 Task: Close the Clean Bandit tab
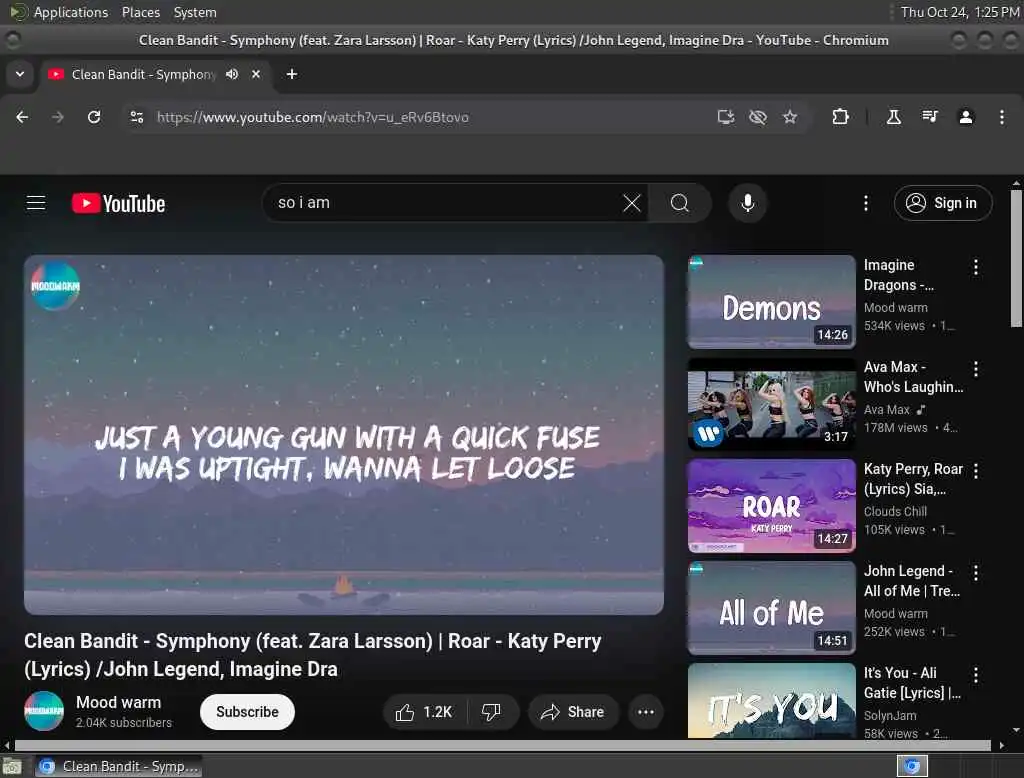click(256, 74)
